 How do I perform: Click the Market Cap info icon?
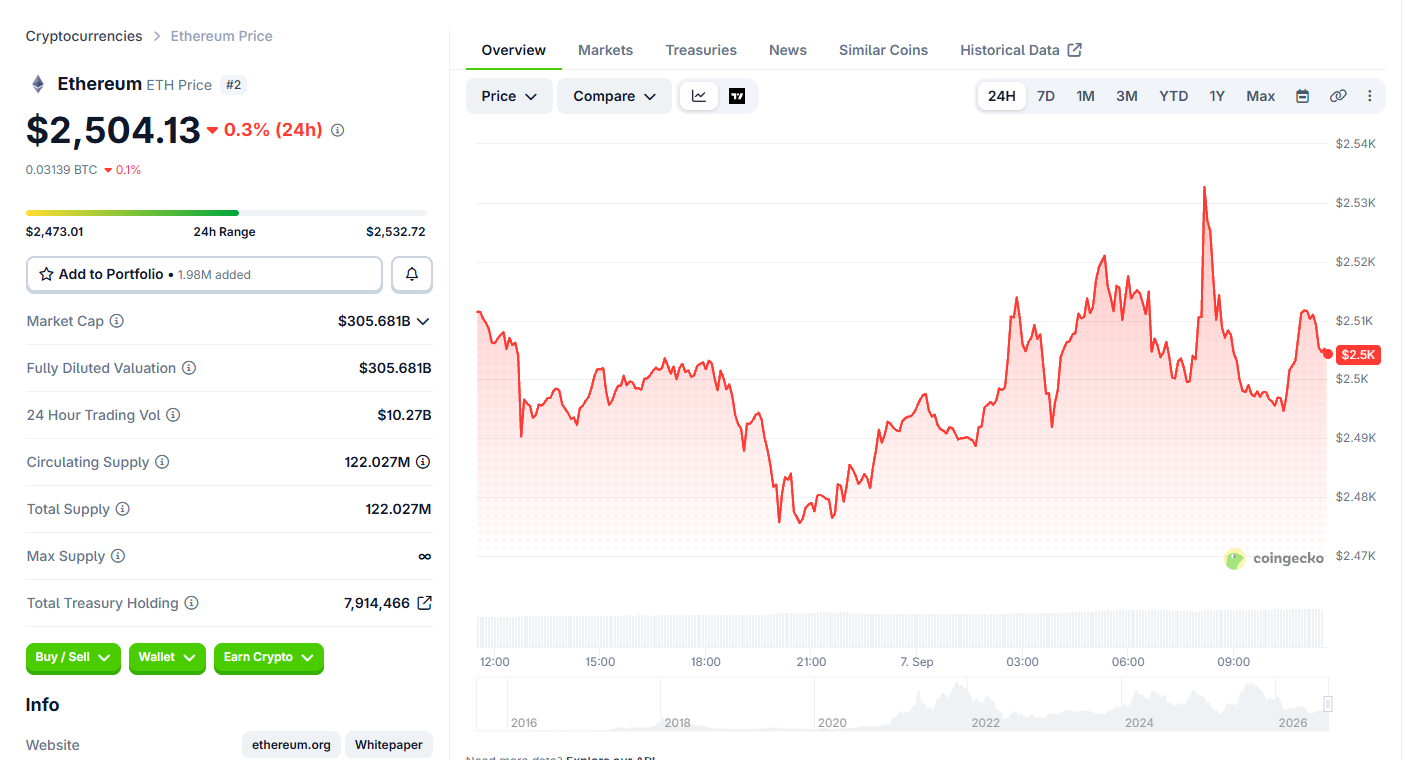(x=116, y=321)
